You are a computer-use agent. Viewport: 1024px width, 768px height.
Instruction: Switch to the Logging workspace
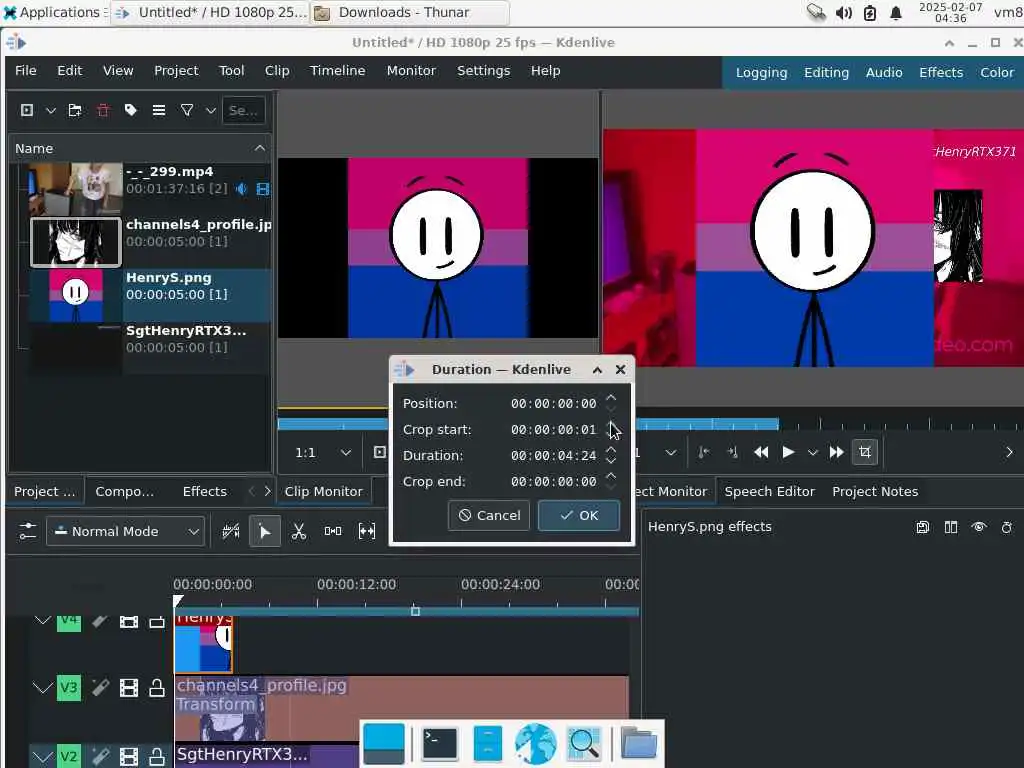761,72
